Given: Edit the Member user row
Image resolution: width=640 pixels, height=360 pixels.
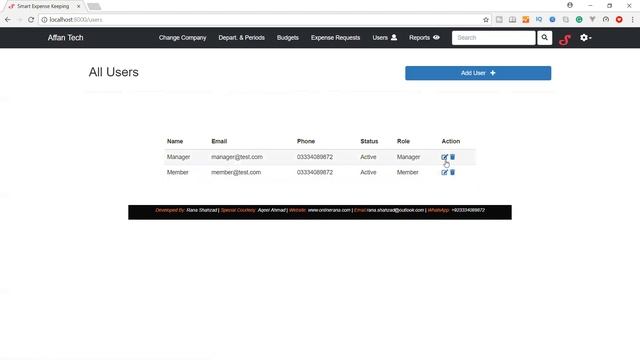Looking at the screenshot, I should click(444, 172).
